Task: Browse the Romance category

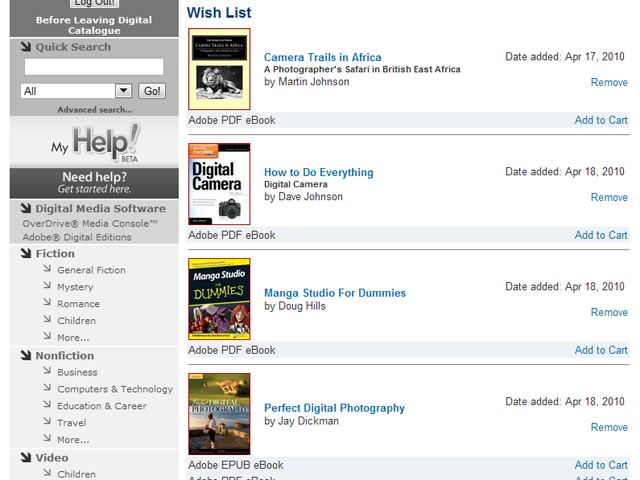Action: 78,304
